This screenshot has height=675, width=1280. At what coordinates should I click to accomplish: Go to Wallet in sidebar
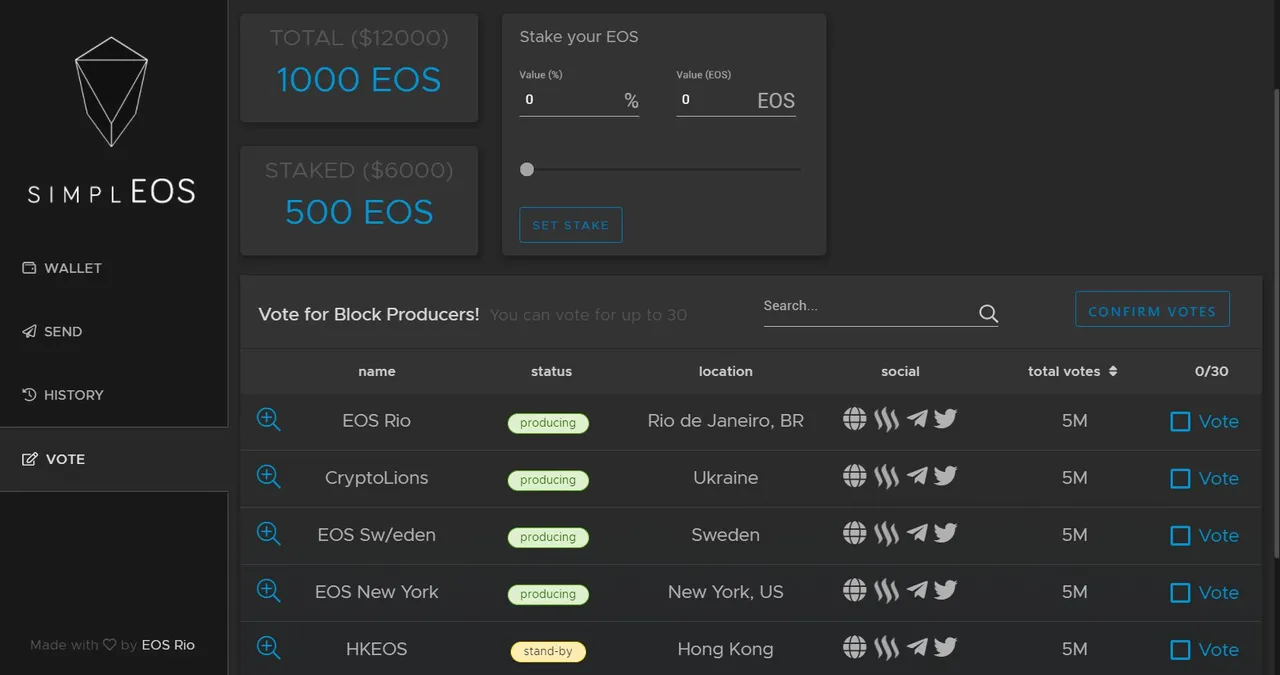click(x=62, y=268)
